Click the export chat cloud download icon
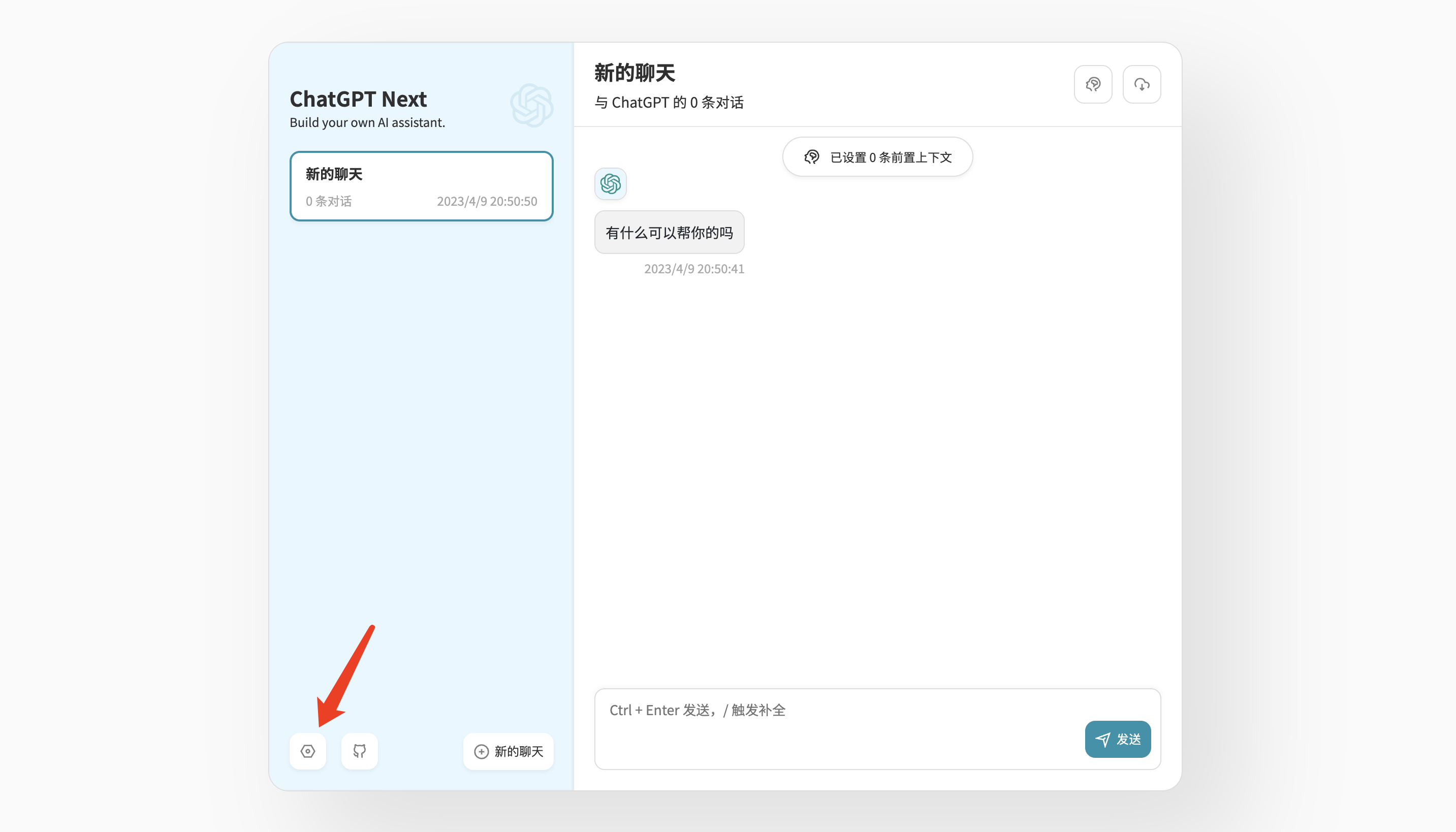Screen dimensions: 1456x832 (x=1141, y=84)
